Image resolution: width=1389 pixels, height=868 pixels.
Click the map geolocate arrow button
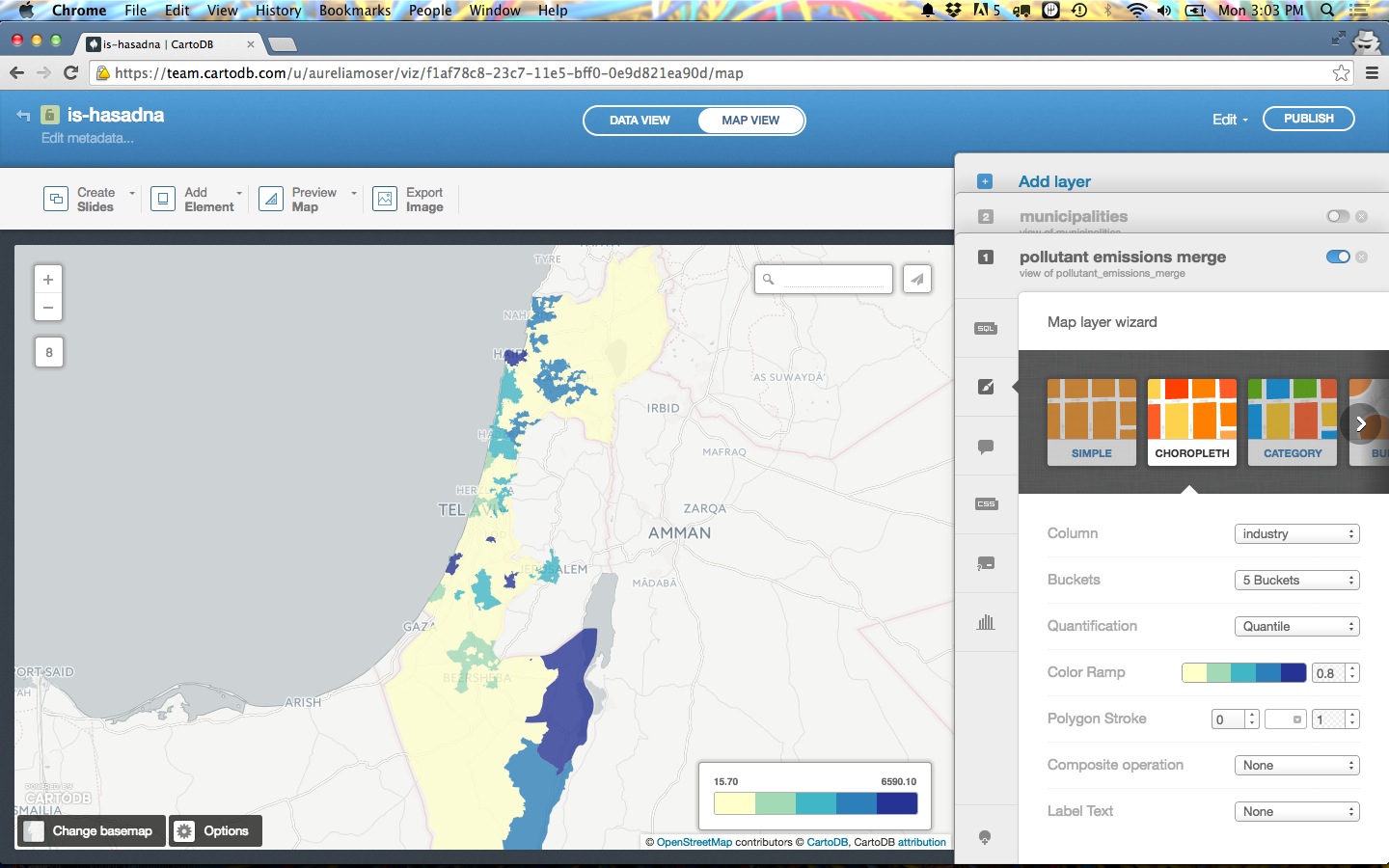click(x=916, y=279)
